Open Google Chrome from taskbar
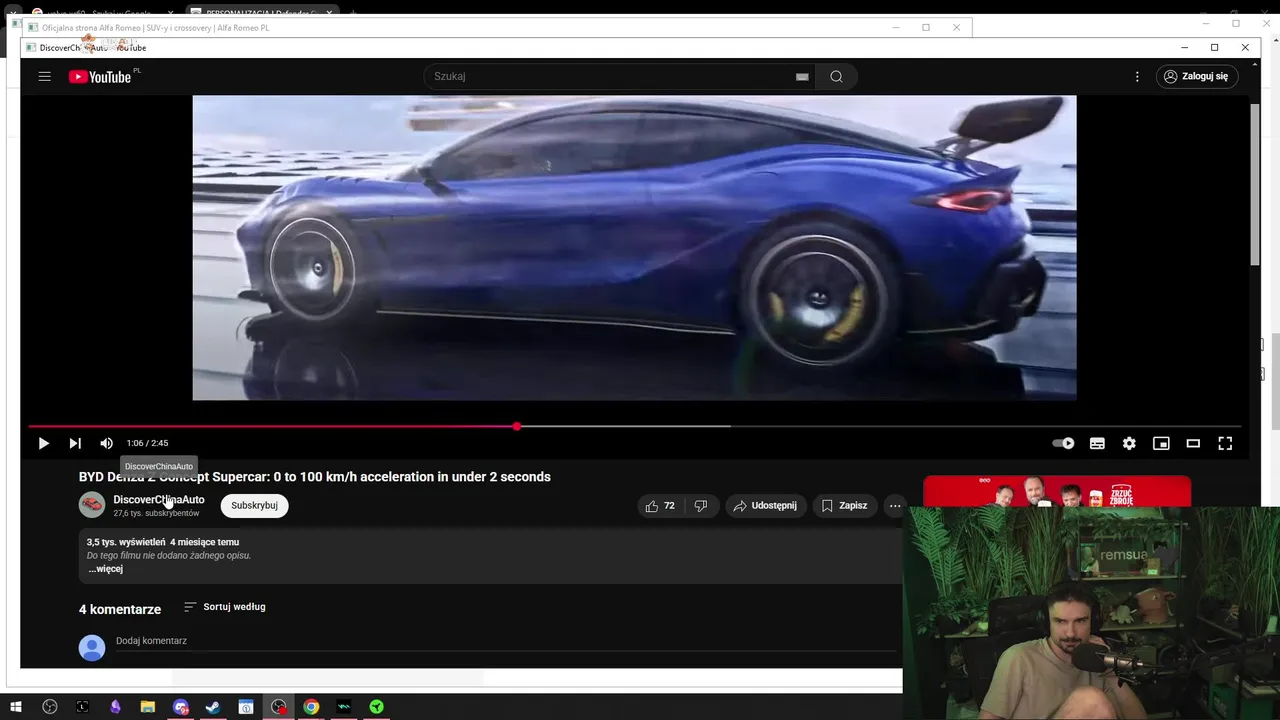1280x720 pixels. click(x=311, y=707)
